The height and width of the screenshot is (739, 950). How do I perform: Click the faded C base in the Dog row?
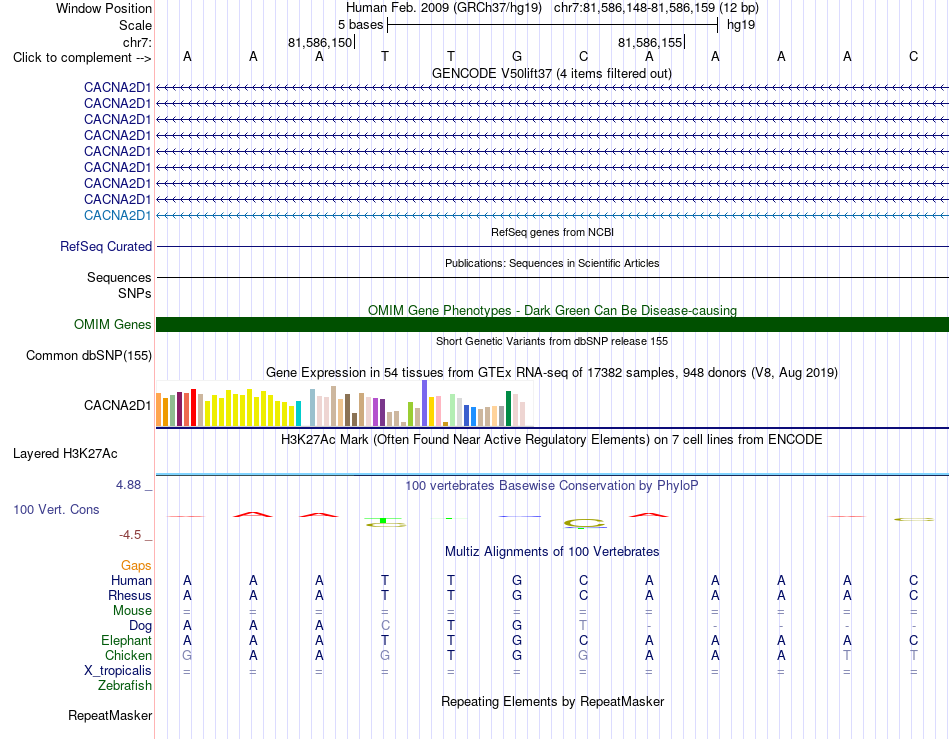[x=385, y=625]
